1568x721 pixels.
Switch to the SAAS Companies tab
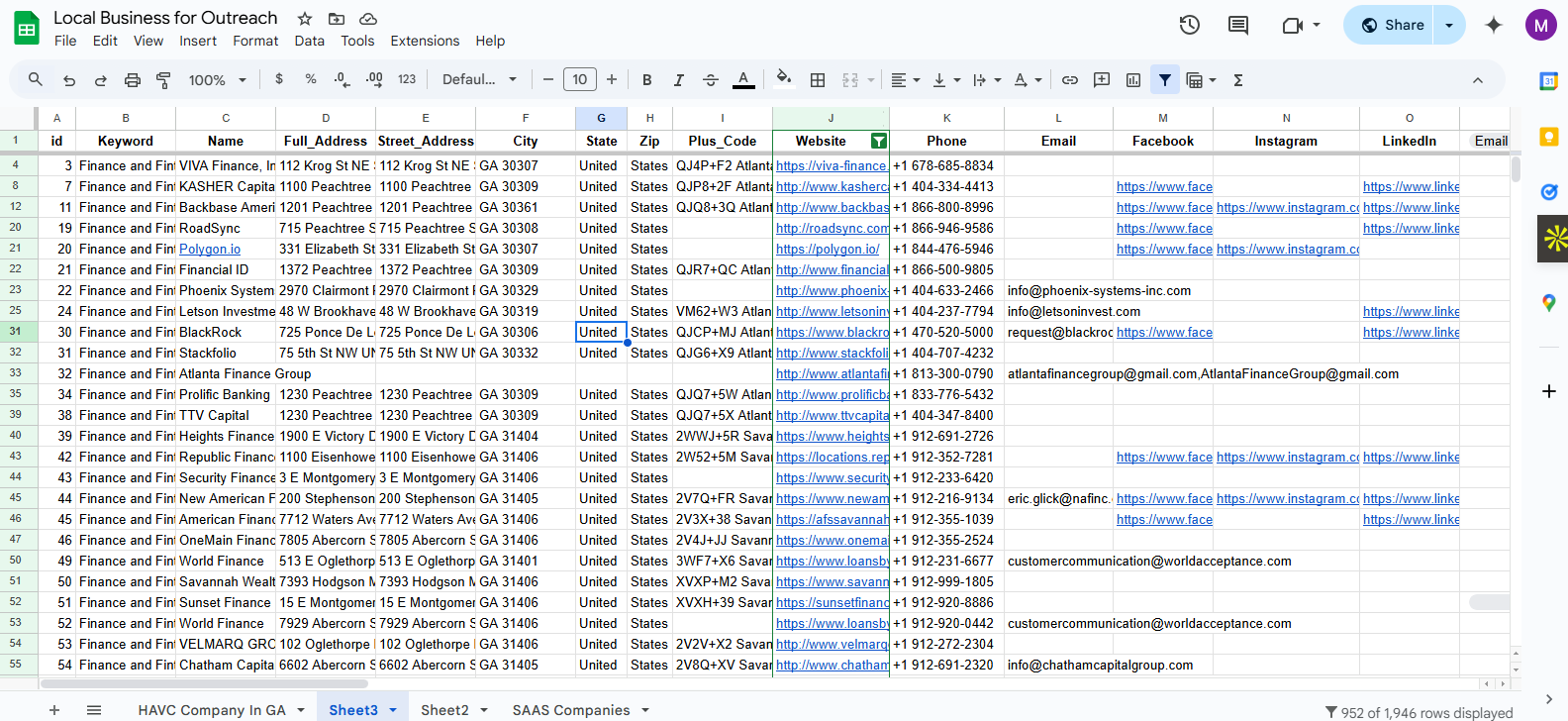point(571,710)
